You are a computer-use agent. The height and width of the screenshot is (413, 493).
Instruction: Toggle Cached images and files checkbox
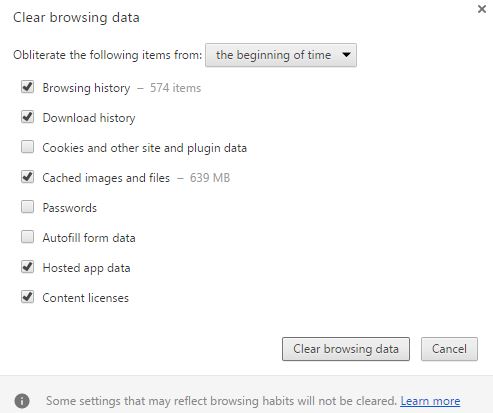click(x=27, y=177)
